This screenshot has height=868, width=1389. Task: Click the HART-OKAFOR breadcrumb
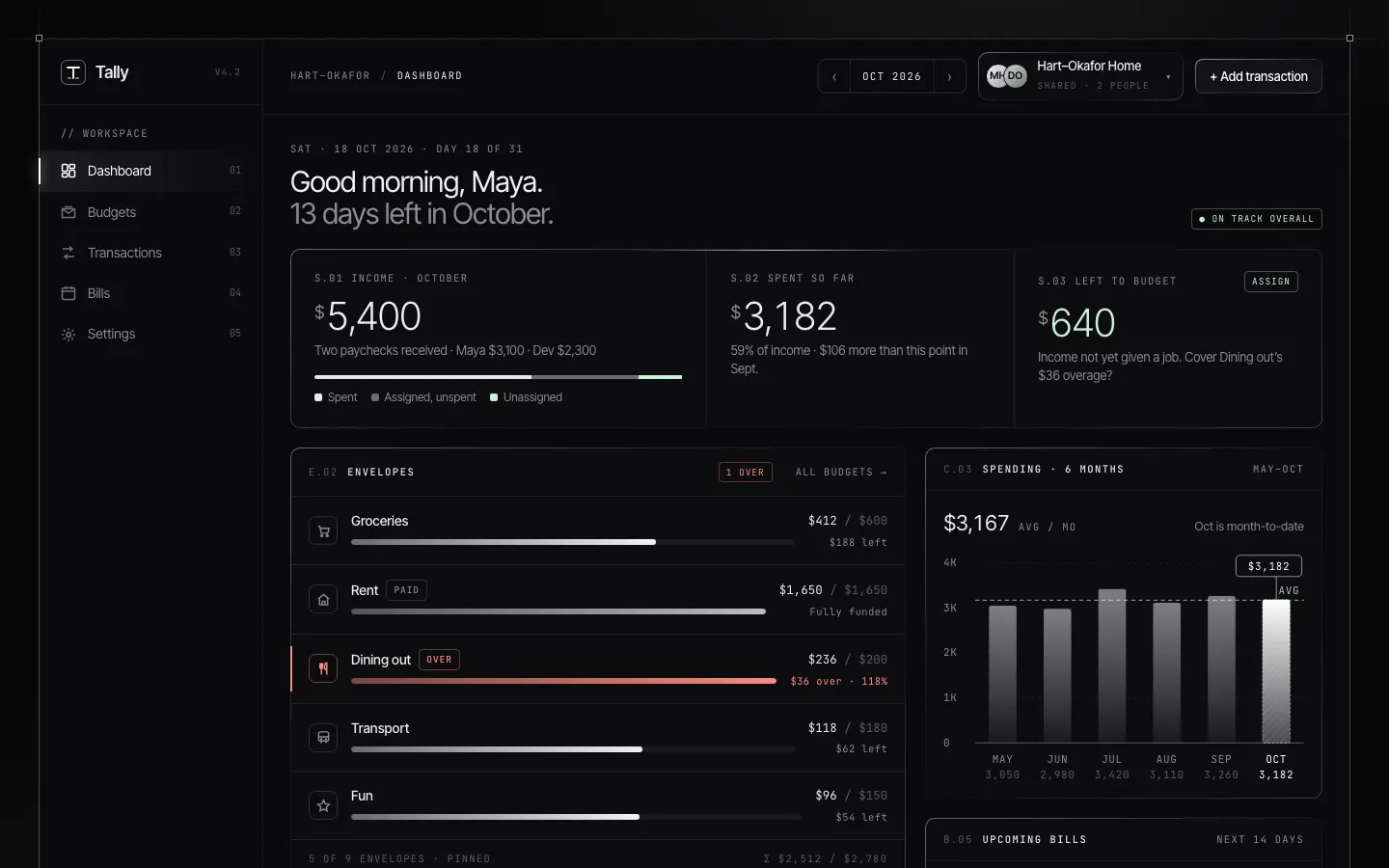(330, 76)
